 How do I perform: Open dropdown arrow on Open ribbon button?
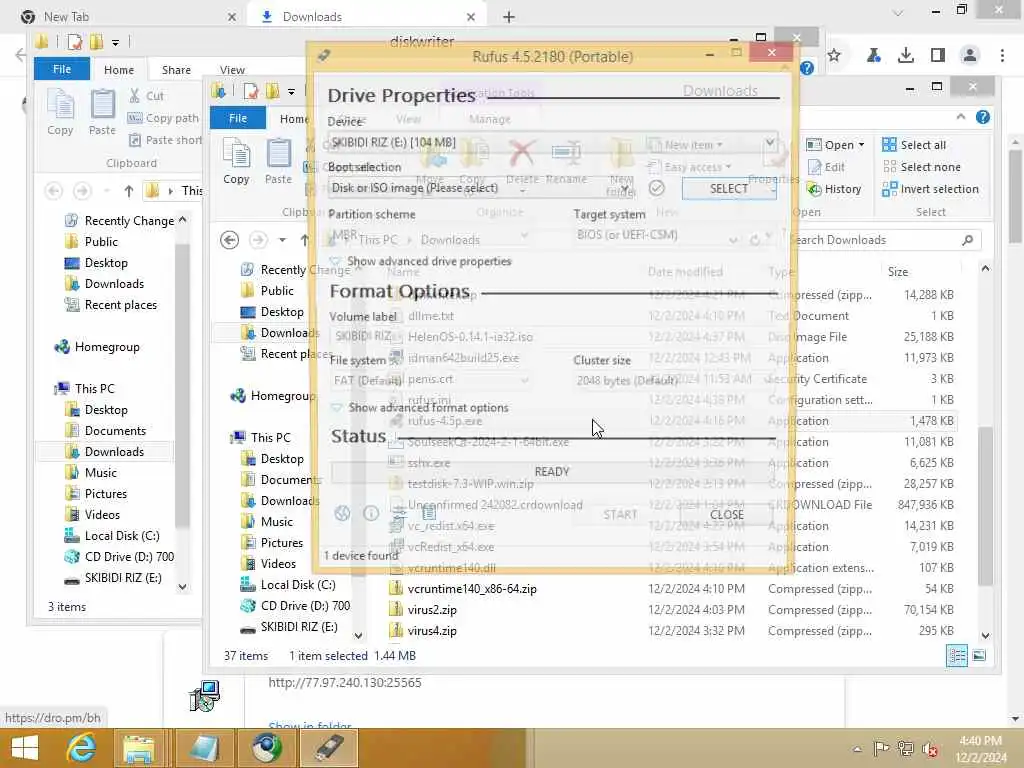(861, 145)
